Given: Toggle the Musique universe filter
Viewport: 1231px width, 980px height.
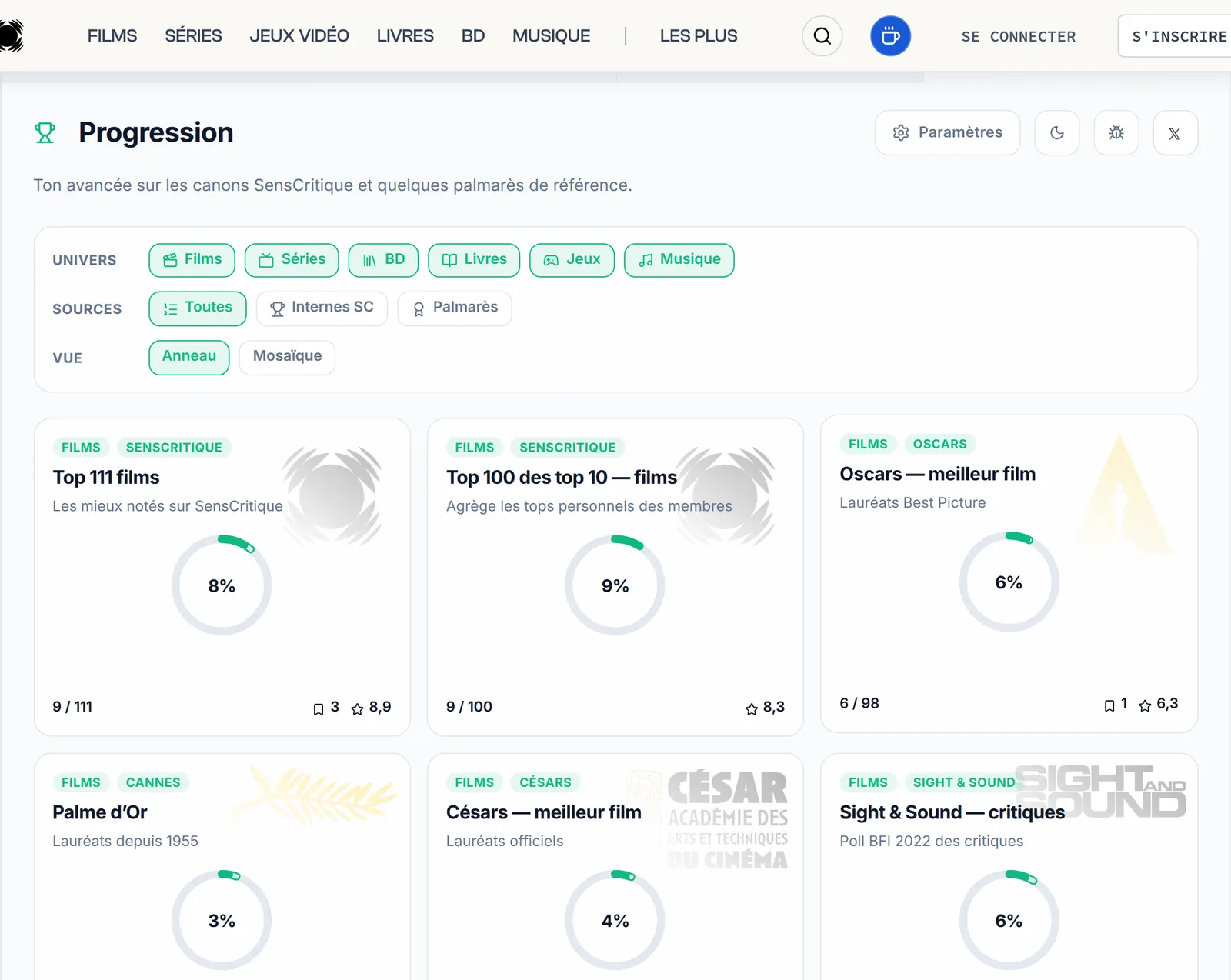Looking at the screenshot, I should click(679, 260).
